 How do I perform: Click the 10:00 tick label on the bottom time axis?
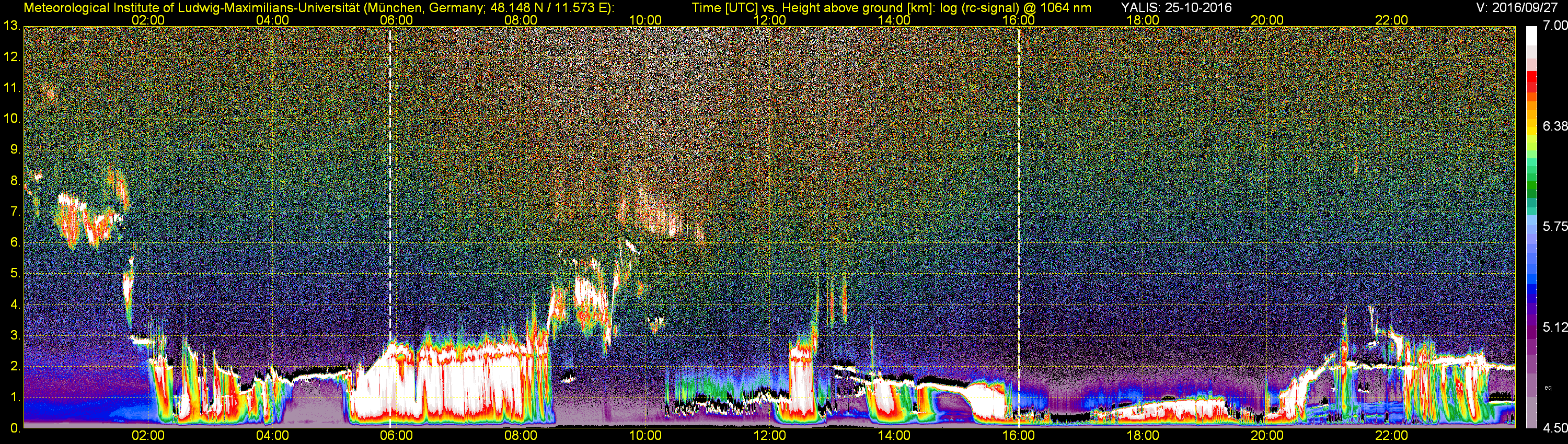pos(645,436)
